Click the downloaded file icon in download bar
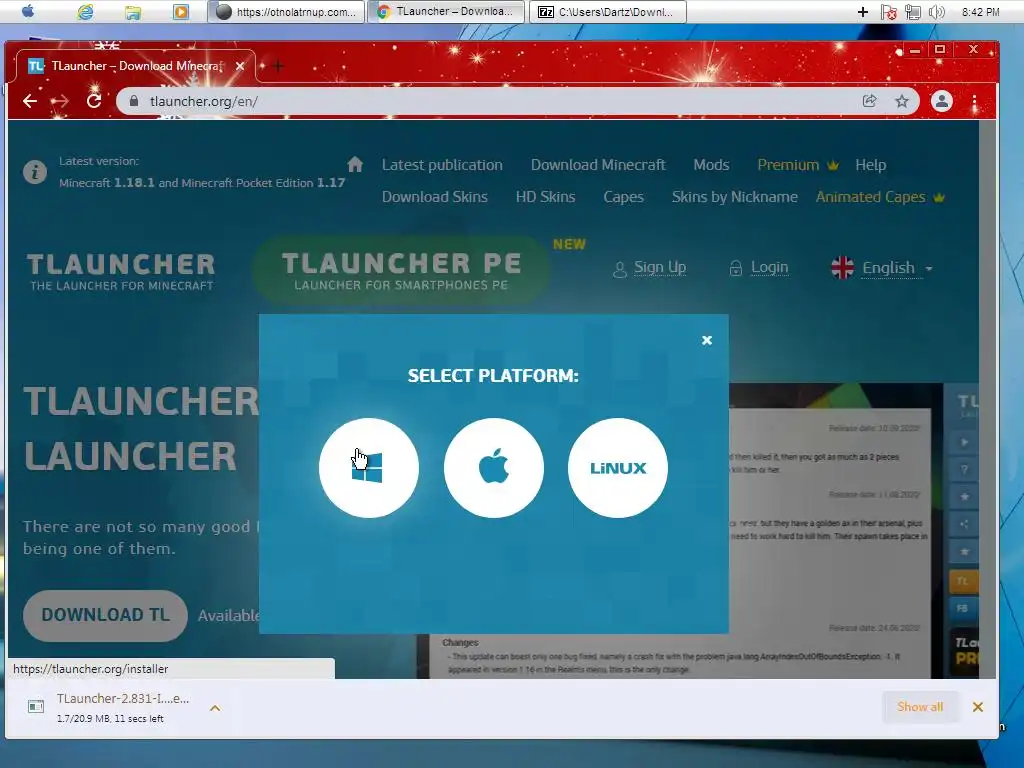This screenshot has width=1024, height=768. pyautogui.click(x=36, y=707)
